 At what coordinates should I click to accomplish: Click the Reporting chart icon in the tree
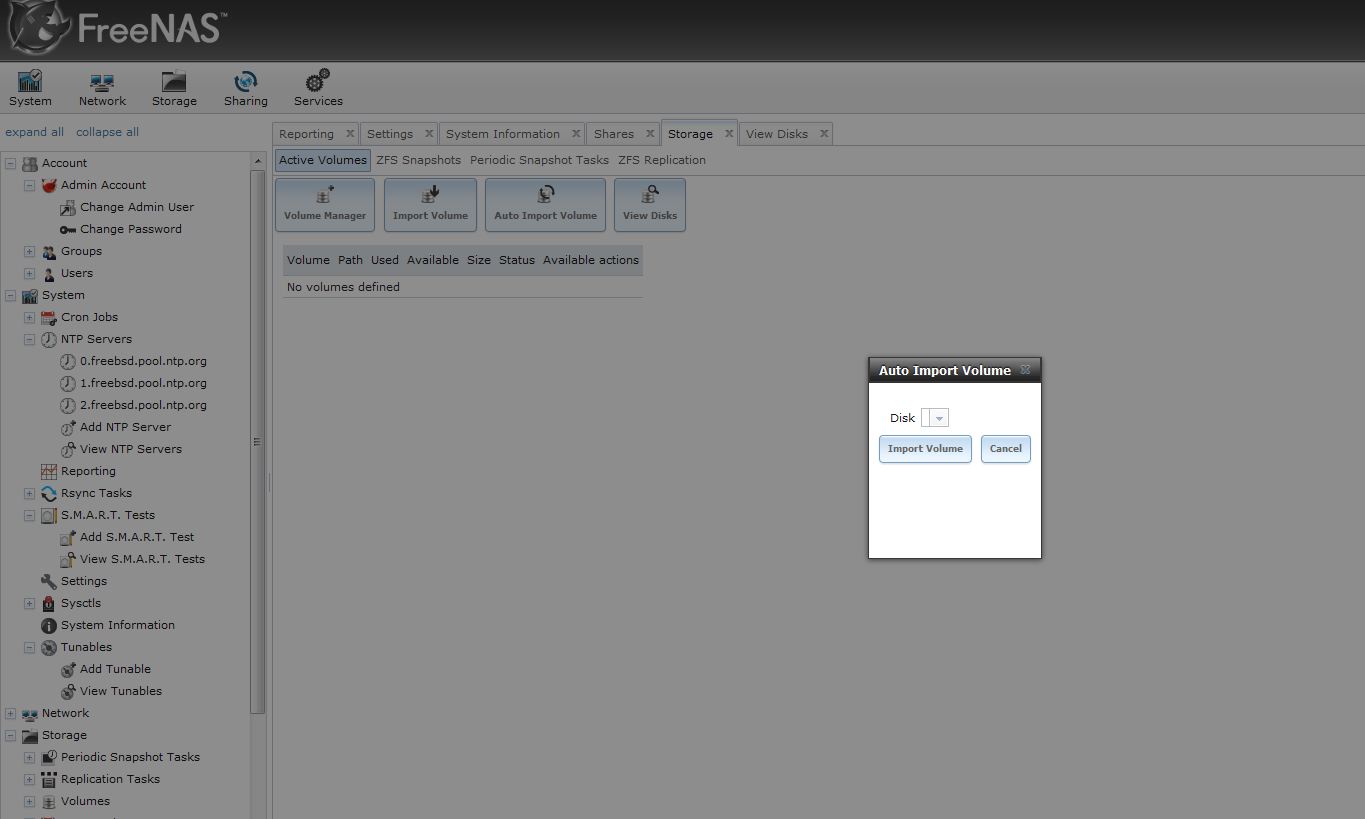pyautogui.click(x=48, y=471)
